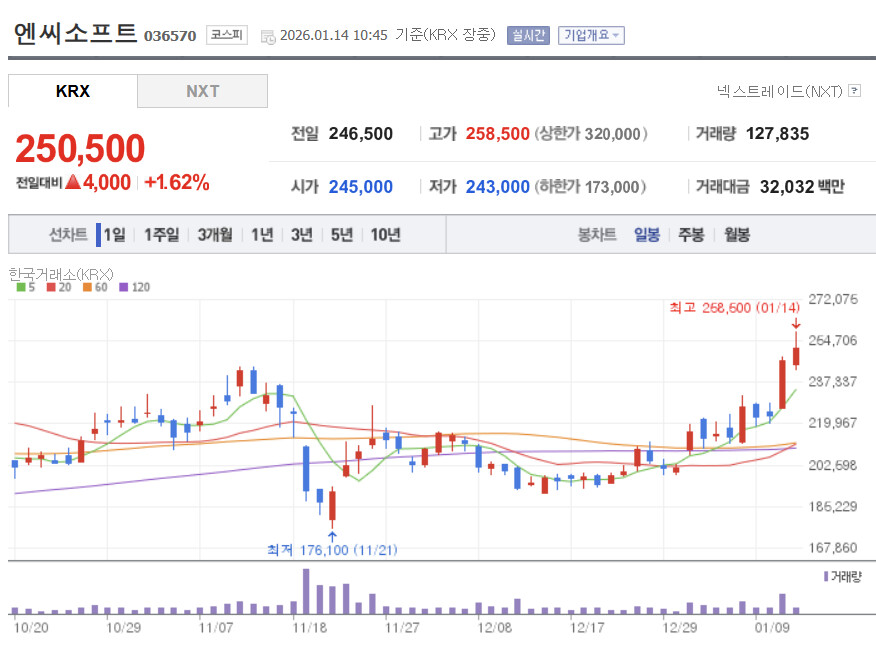The width and height of the screenshot is (876, 657).
Task: Click the 10/20 date axis label
Action: point(31,628)
